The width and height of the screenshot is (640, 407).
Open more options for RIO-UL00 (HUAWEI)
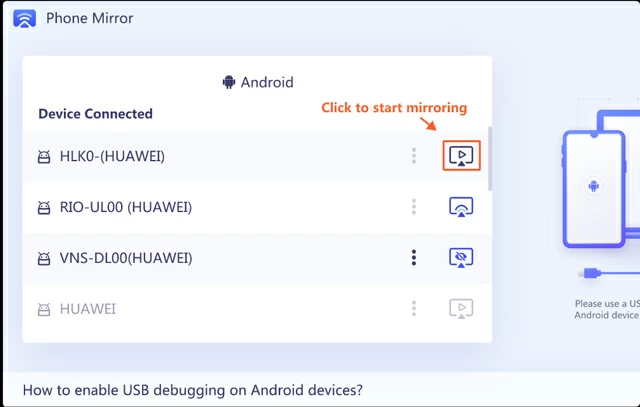(x=414, y=207)
